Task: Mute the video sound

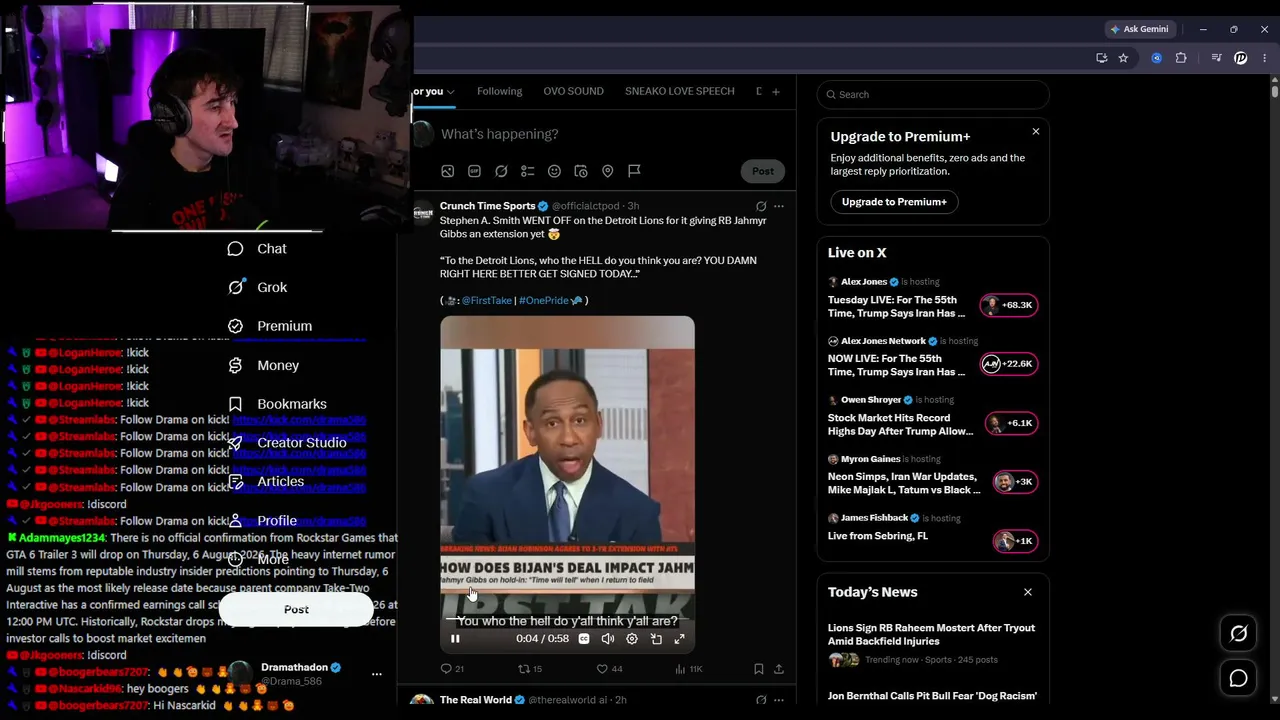Action: (x=608, y=639)
